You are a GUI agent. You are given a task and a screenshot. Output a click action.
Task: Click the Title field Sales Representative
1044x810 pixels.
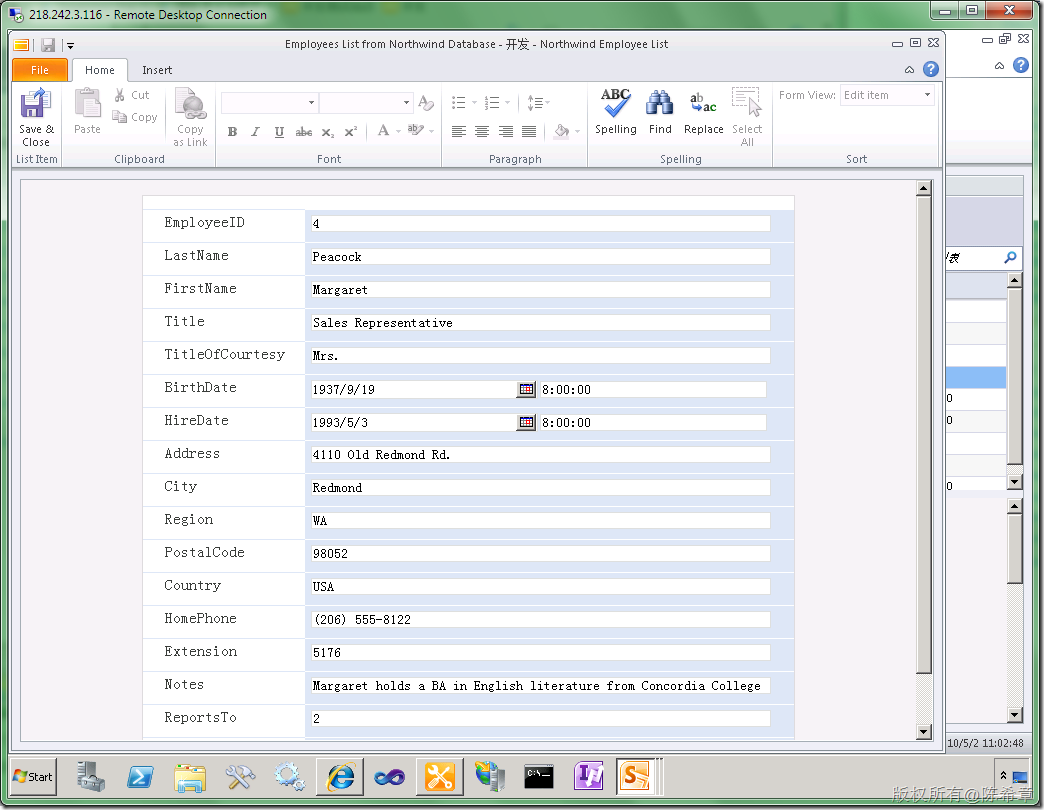click(x=541, y=323)
